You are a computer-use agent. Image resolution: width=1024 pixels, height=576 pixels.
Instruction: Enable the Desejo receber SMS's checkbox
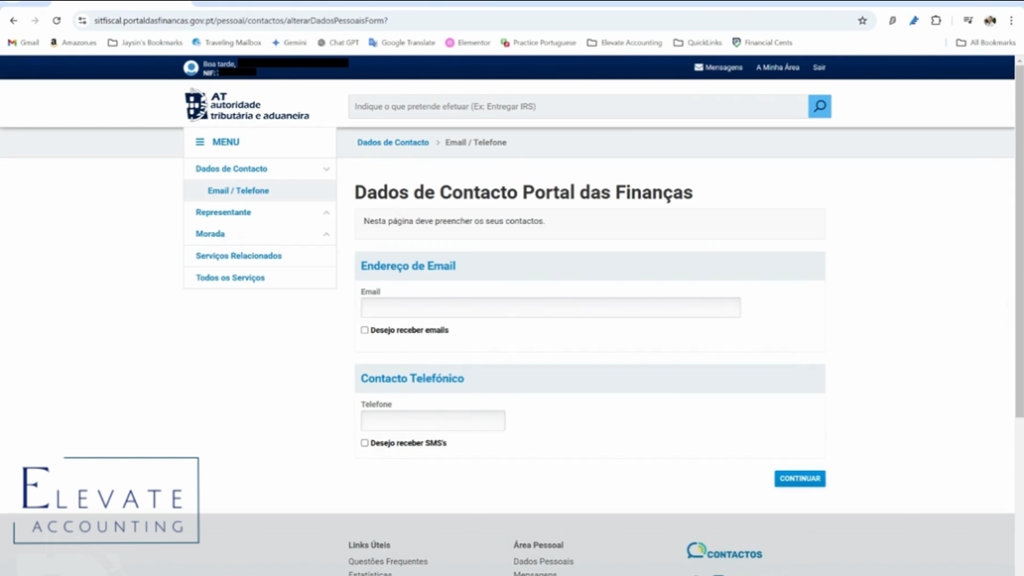coord(364,443)
